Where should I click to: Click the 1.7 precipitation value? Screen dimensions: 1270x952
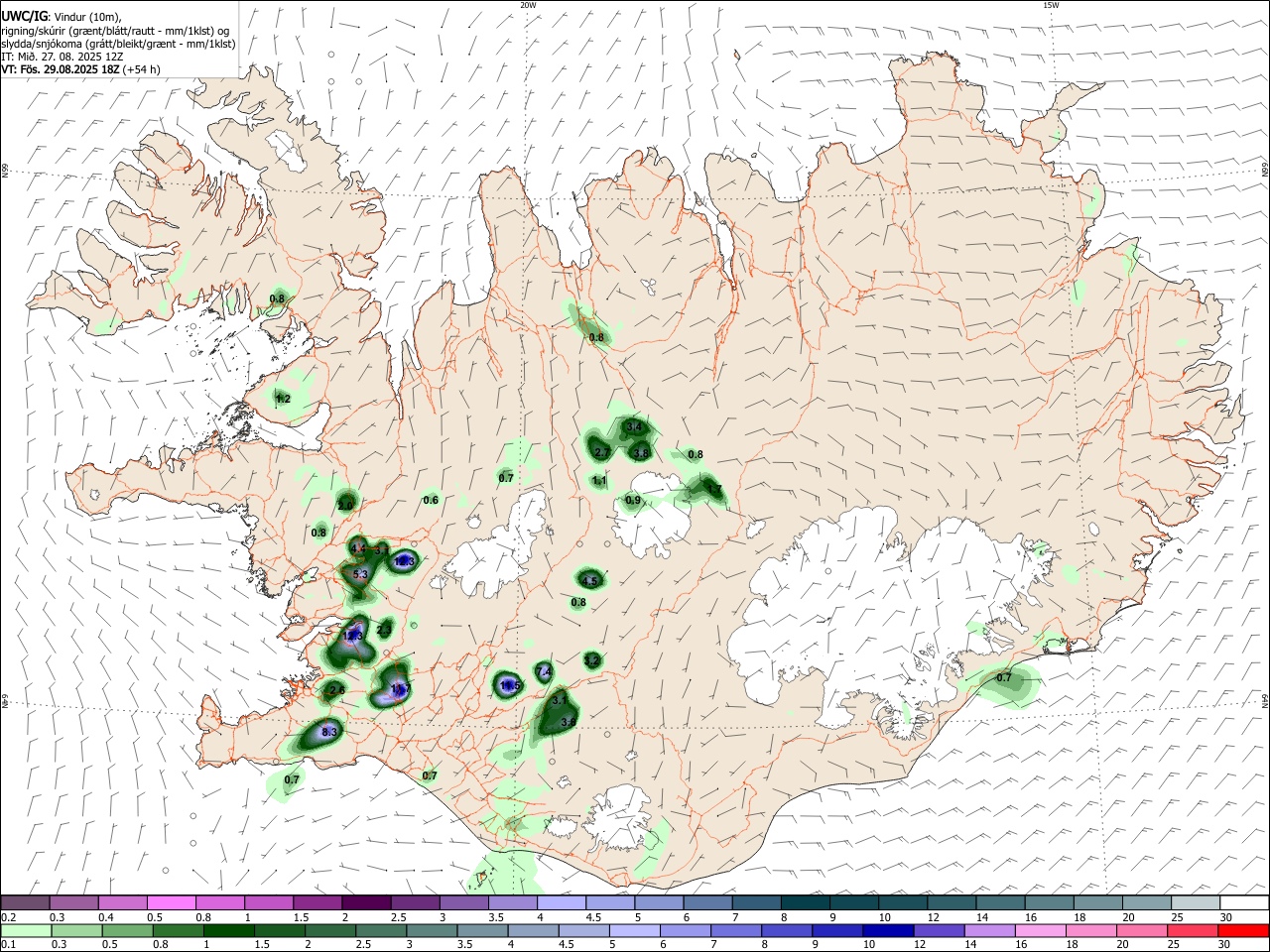(712, 489)
